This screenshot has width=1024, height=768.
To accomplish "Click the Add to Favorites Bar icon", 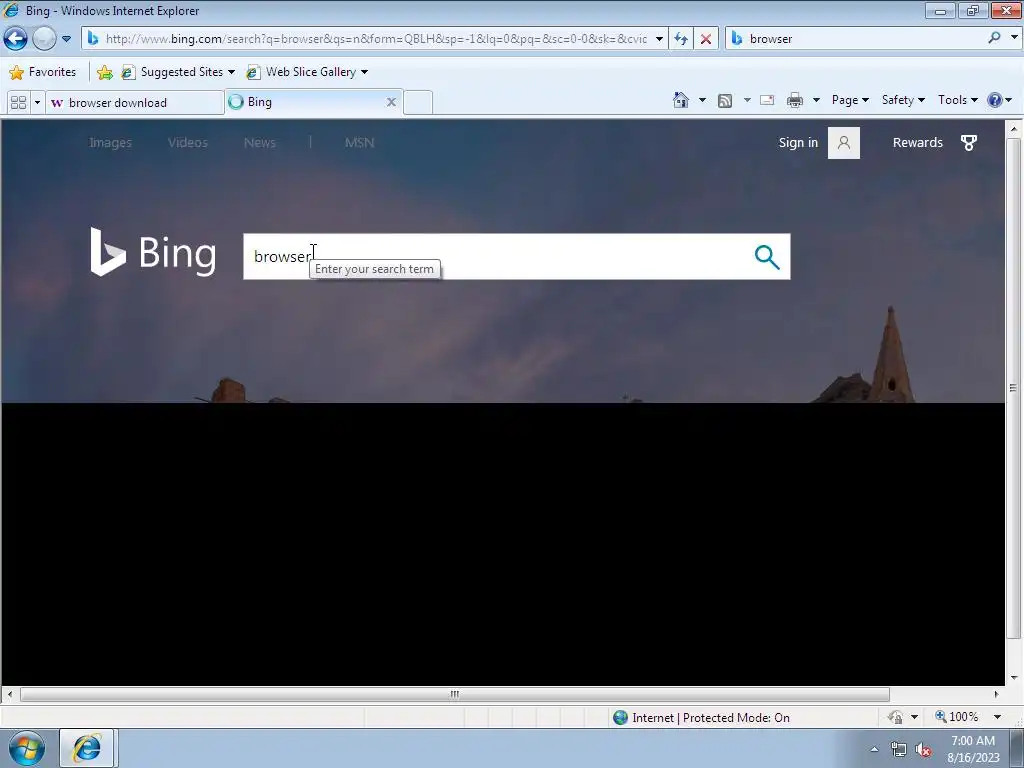I will [104, 72].
